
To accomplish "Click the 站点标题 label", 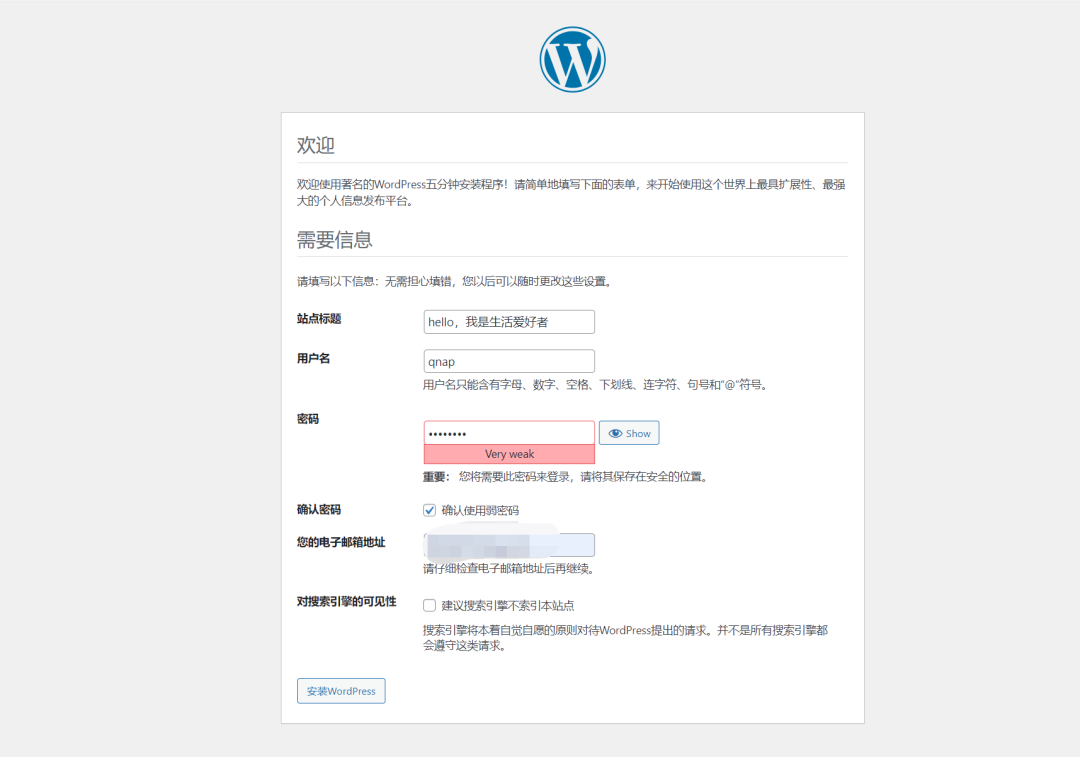I will pyautogui.click(x=319, y=318).
